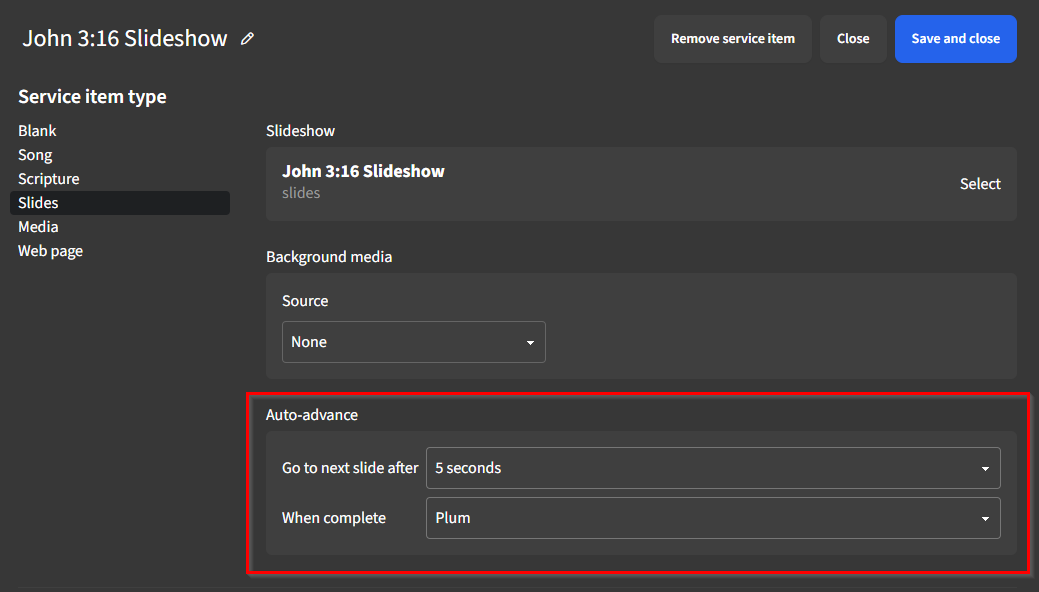The height and width of the screenshot is (592, 1039).
Task: Open the Background media Source dropdown
Action: pos(413,342)
